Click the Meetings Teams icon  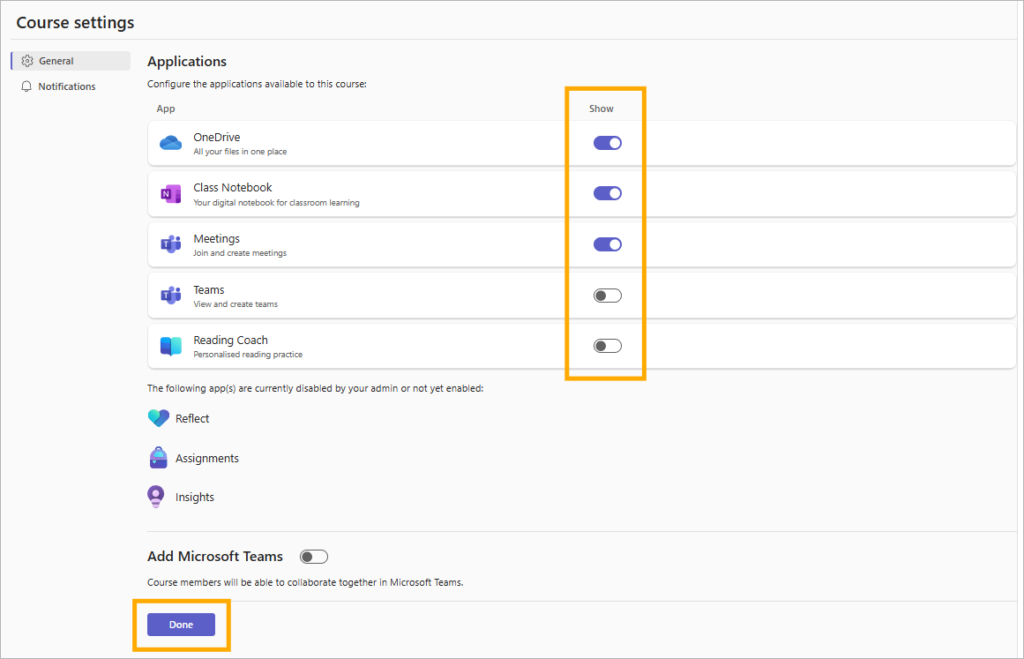click(x=170, y=244)
